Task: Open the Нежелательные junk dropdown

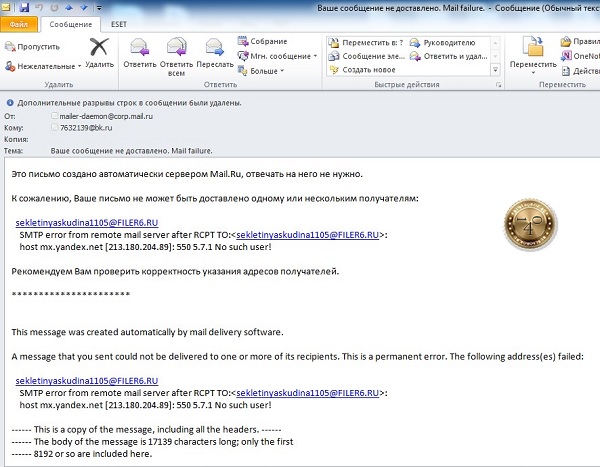Action: (x=43, y=66)
